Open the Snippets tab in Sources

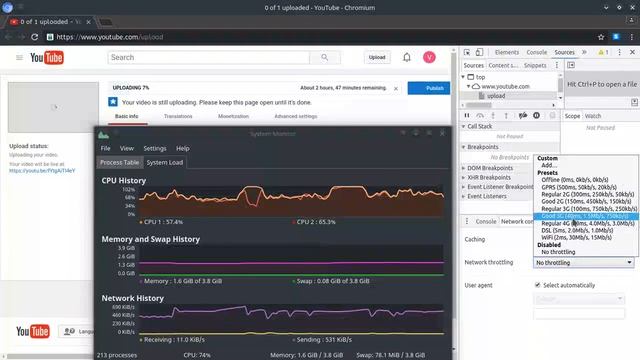535,65
